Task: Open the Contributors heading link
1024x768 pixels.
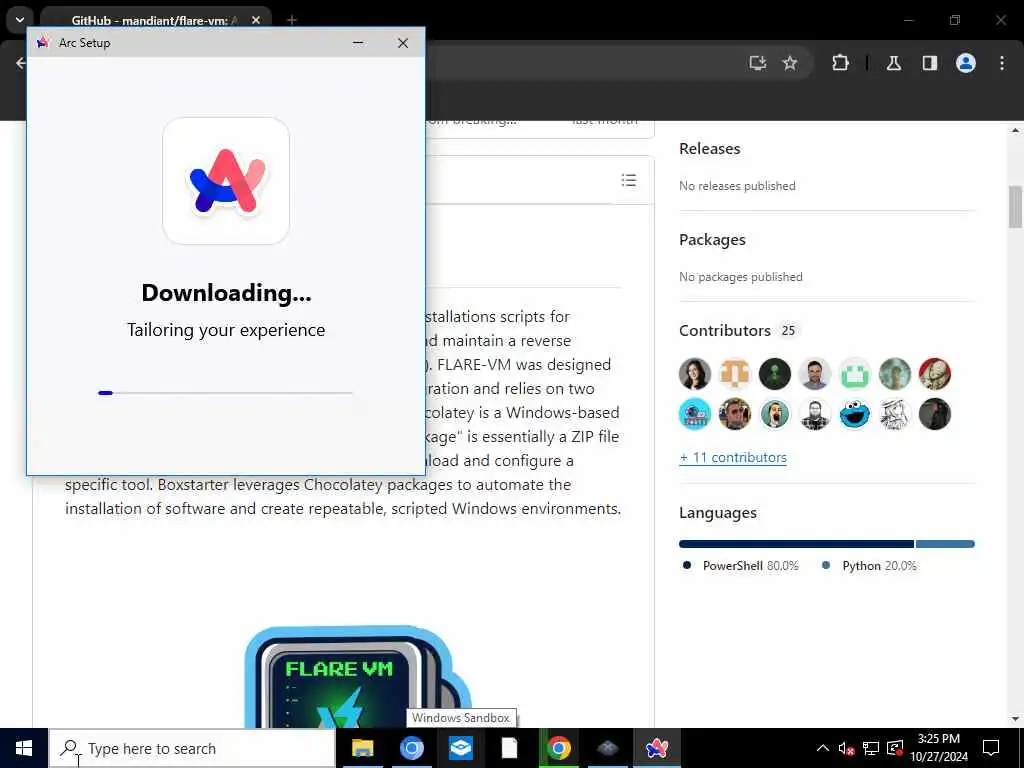Action: tap(724, 330)
